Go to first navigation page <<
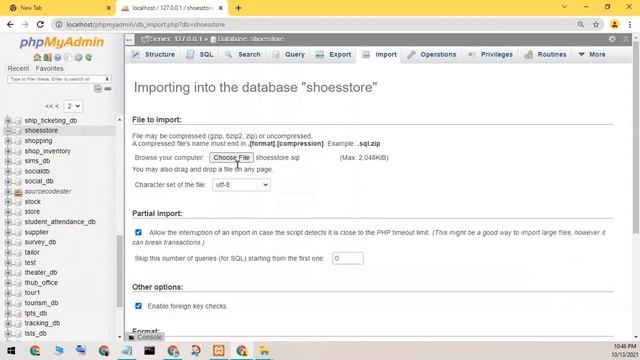Screen dimensions: 640x360 49,106
